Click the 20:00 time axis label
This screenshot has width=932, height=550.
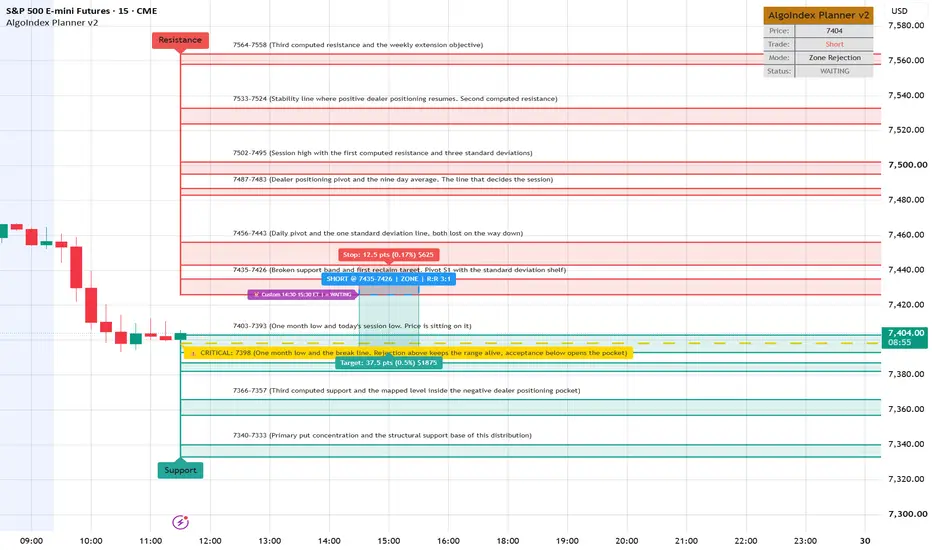[x=626, y=541]
